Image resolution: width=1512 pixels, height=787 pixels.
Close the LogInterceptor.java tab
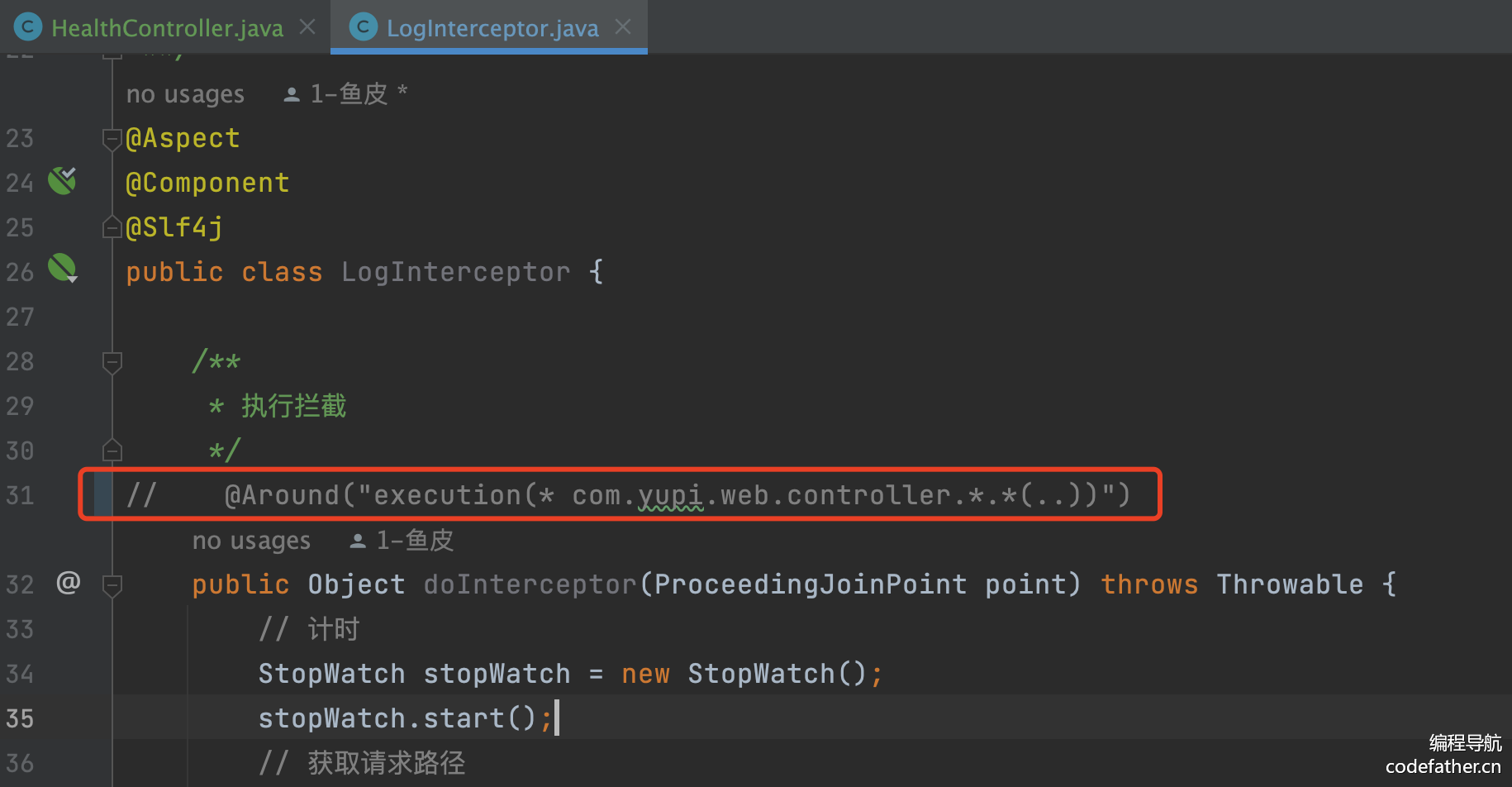coord(623,27)
